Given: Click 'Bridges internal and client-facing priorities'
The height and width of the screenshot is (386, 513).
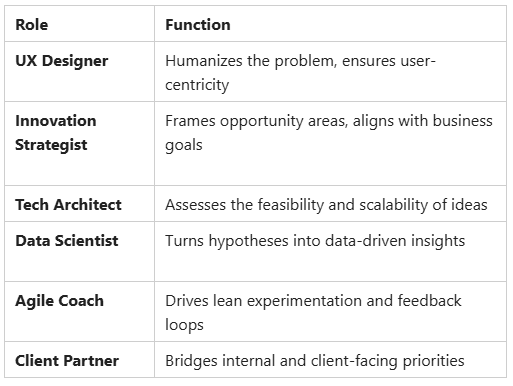Looking at the screenshot, I should (315, 361).
